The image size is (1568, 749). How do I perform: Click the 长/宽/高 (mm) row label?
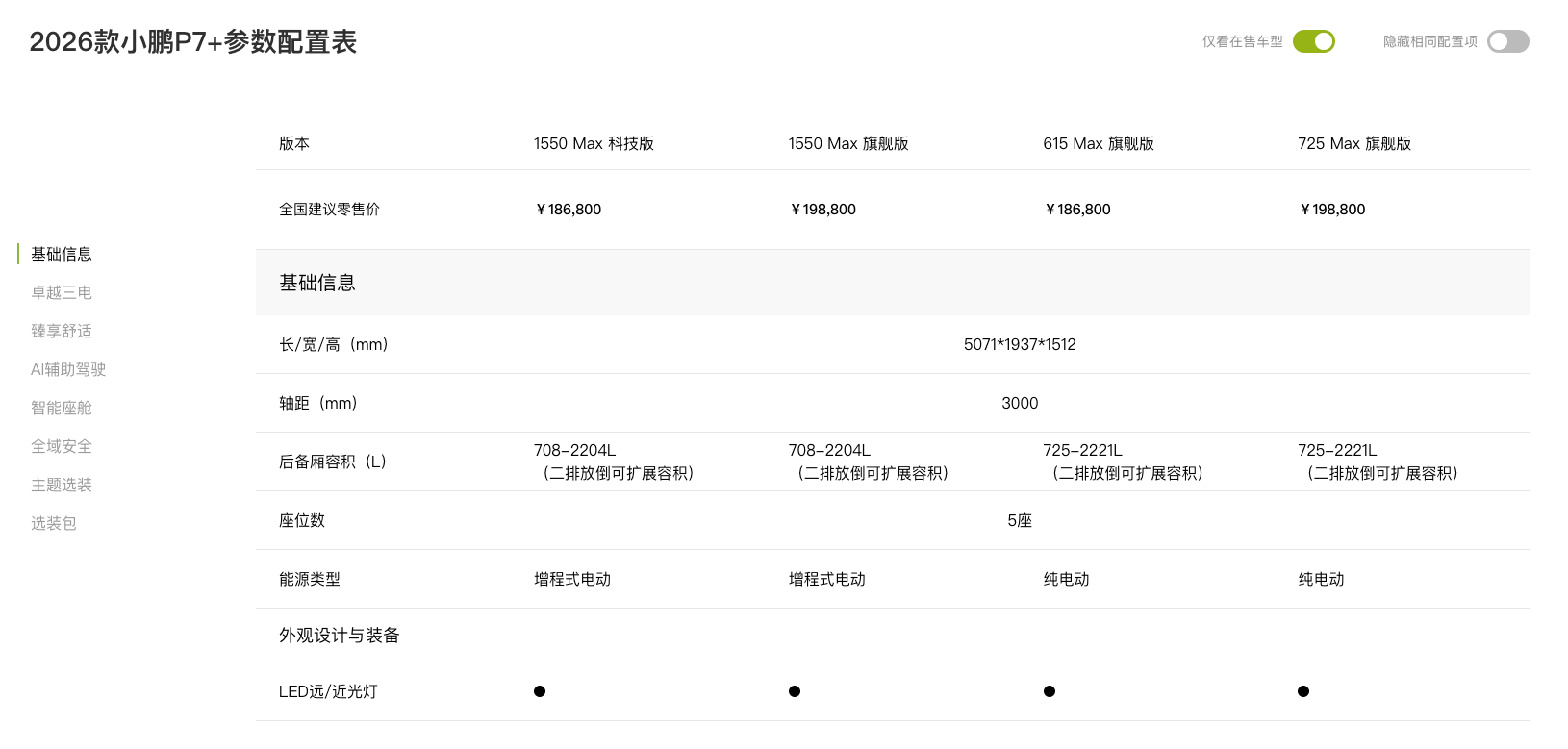(334, 344)
